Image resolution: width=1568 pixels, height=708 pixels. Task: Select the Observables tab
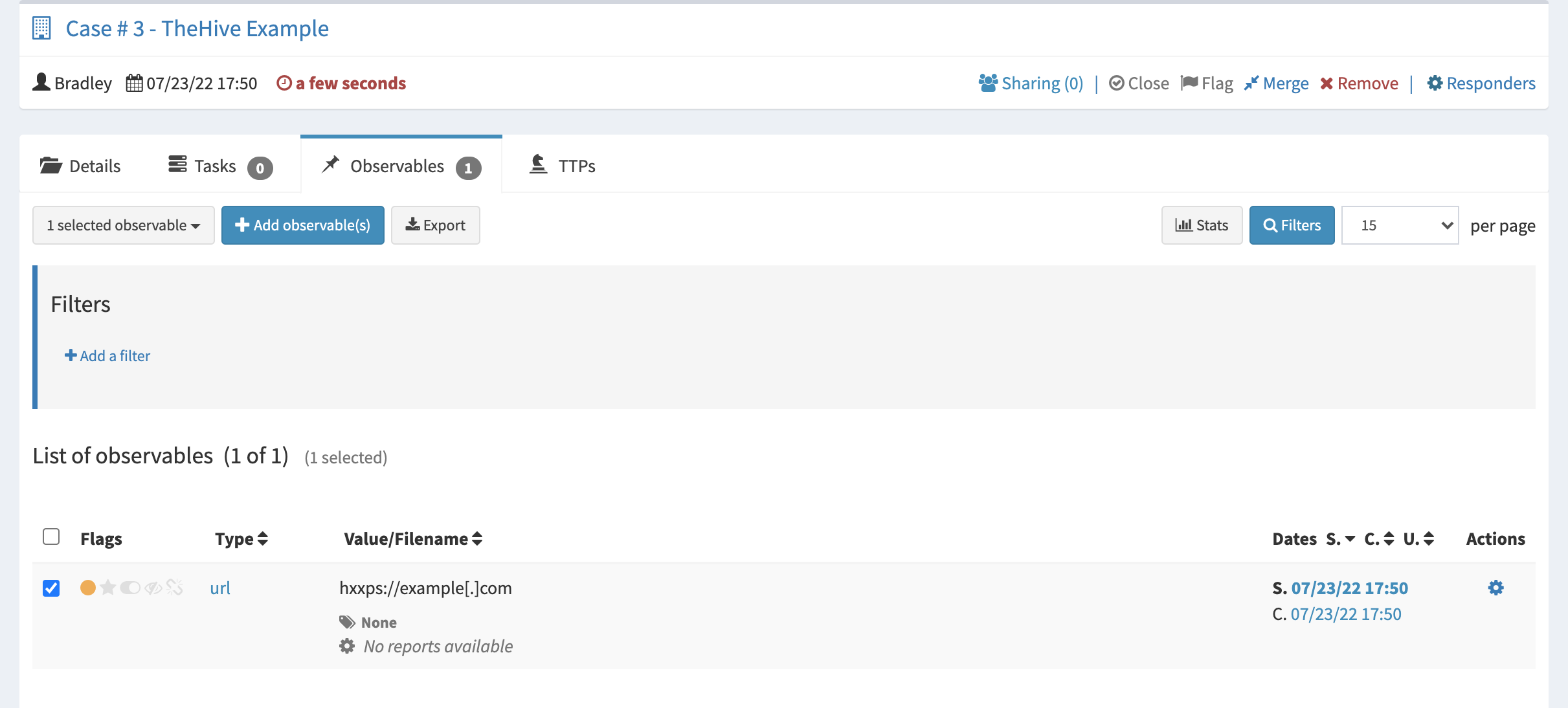[x=401, y=166]
